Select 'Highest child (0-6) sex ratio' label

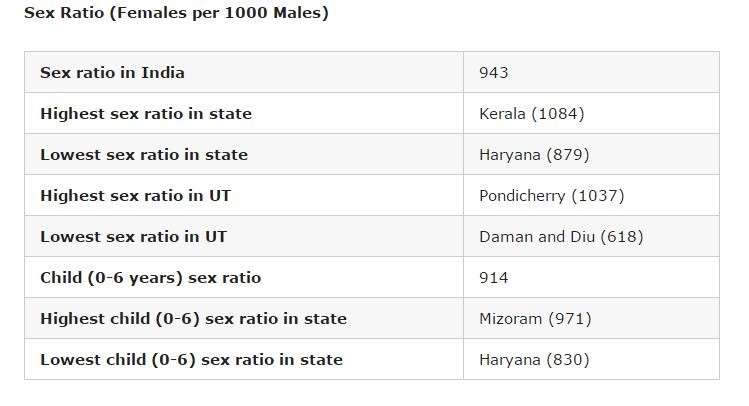click(193, 319)
